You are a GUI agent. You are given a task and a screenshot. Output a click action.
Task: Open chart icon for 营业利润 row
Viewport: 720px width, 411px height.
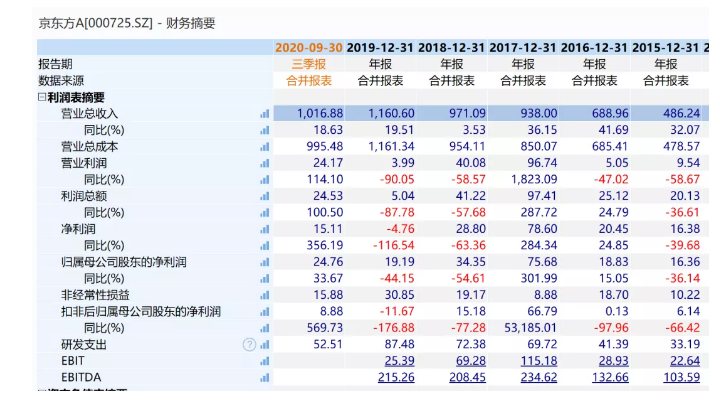[x=264, y=163]
